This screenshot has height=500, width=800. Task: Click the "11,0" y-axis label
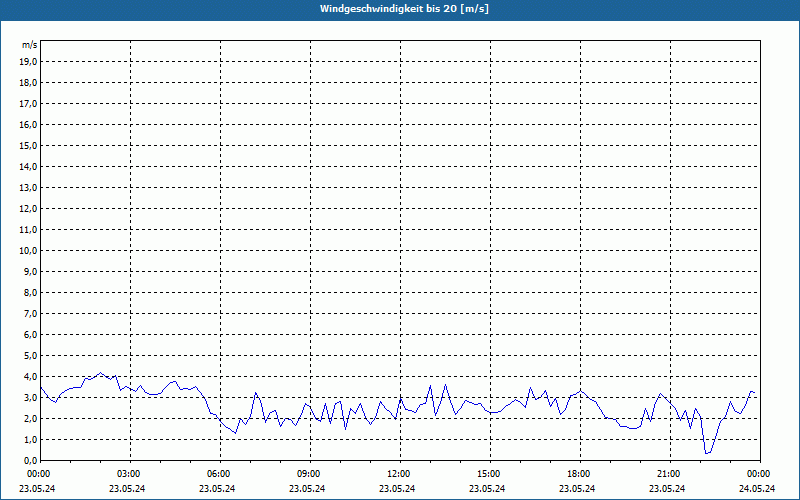[28, 230]
